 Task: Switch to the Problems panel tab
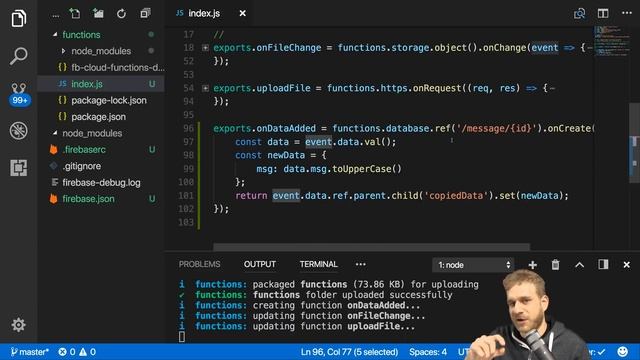click(x=199, y=264)
